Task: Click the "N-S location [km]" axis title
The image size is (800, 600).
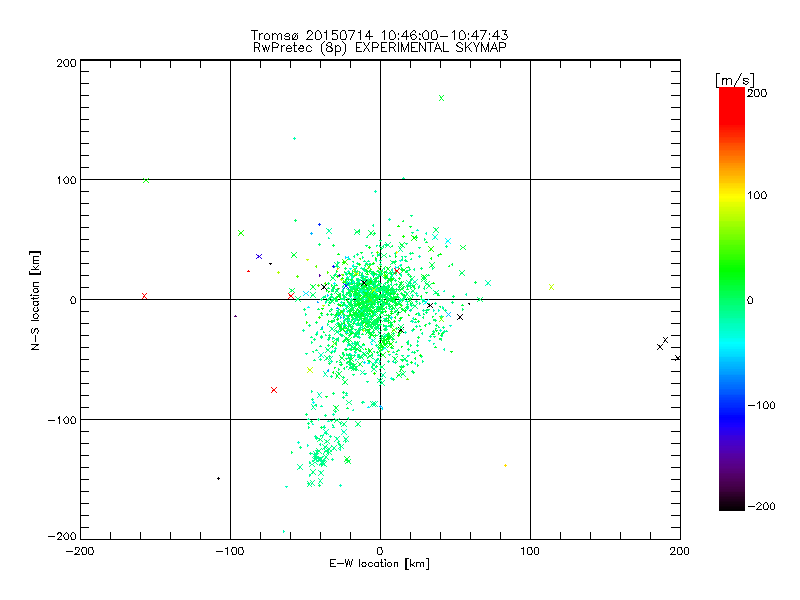Action: click(35, 301)
